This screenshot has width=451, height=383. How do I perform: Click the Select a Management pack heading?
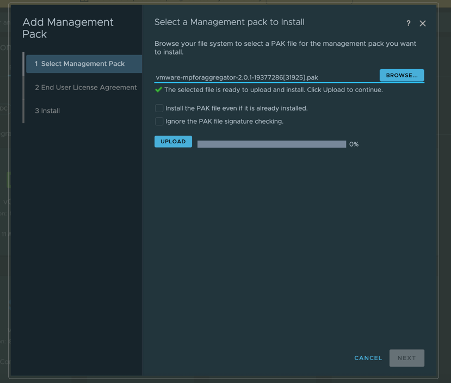coord(229,22)
